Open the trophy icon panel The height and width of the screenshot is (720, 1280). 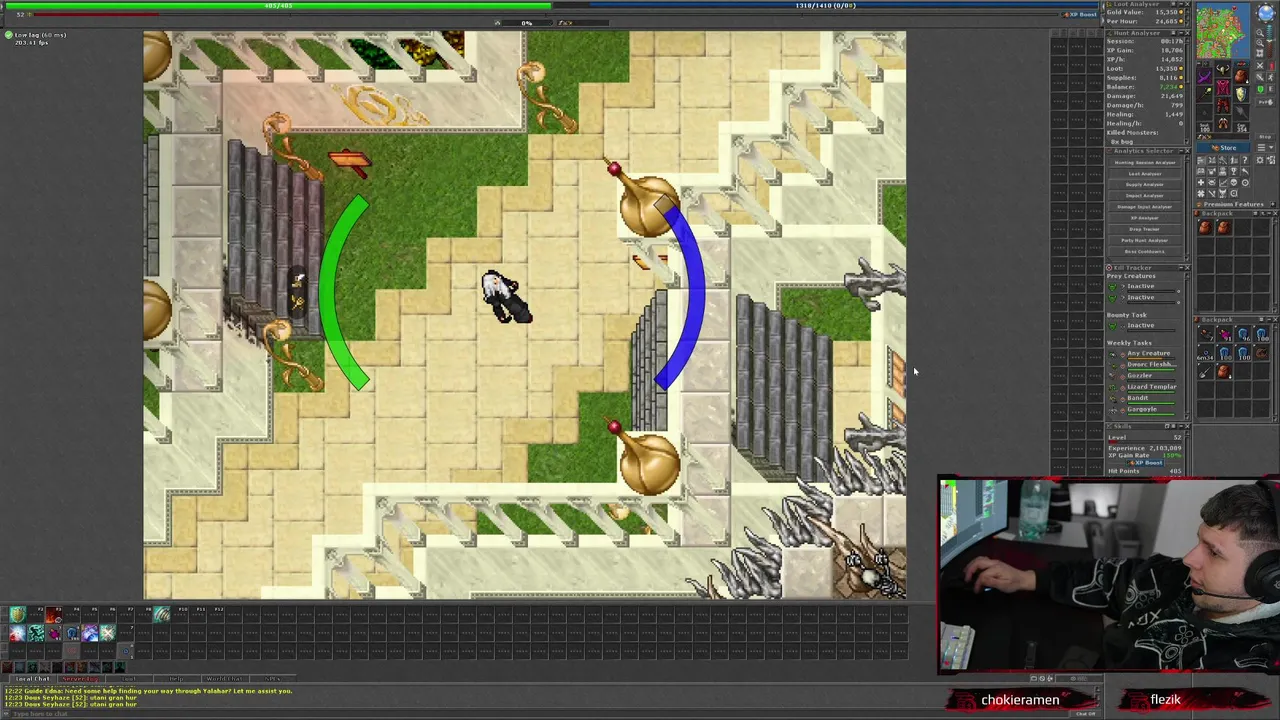click(x=1234, y=171)
